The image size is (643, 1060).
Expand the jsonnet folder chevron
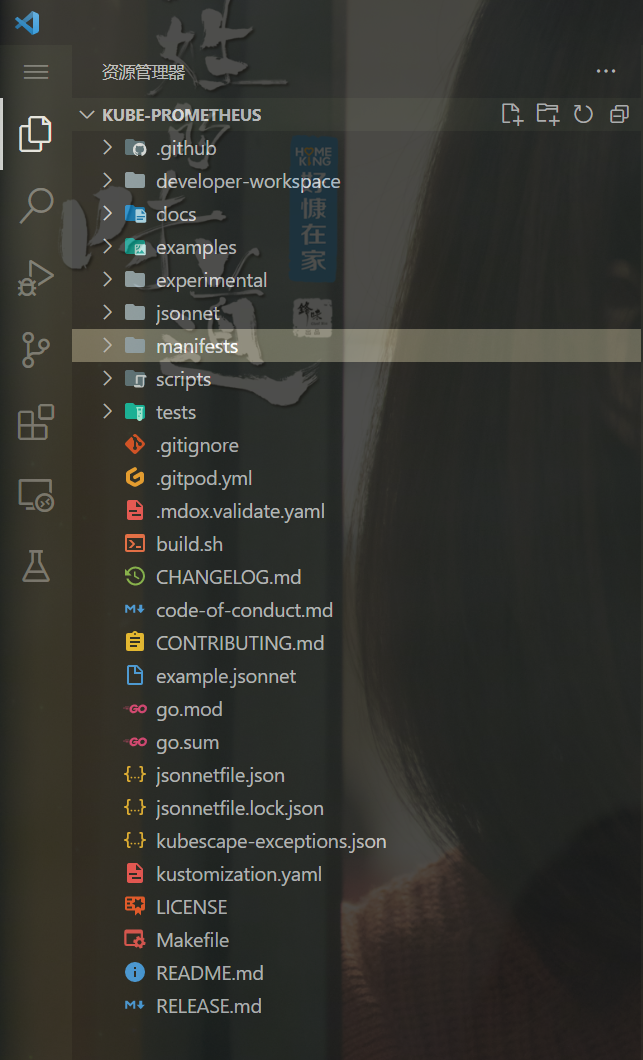(108, 312)
